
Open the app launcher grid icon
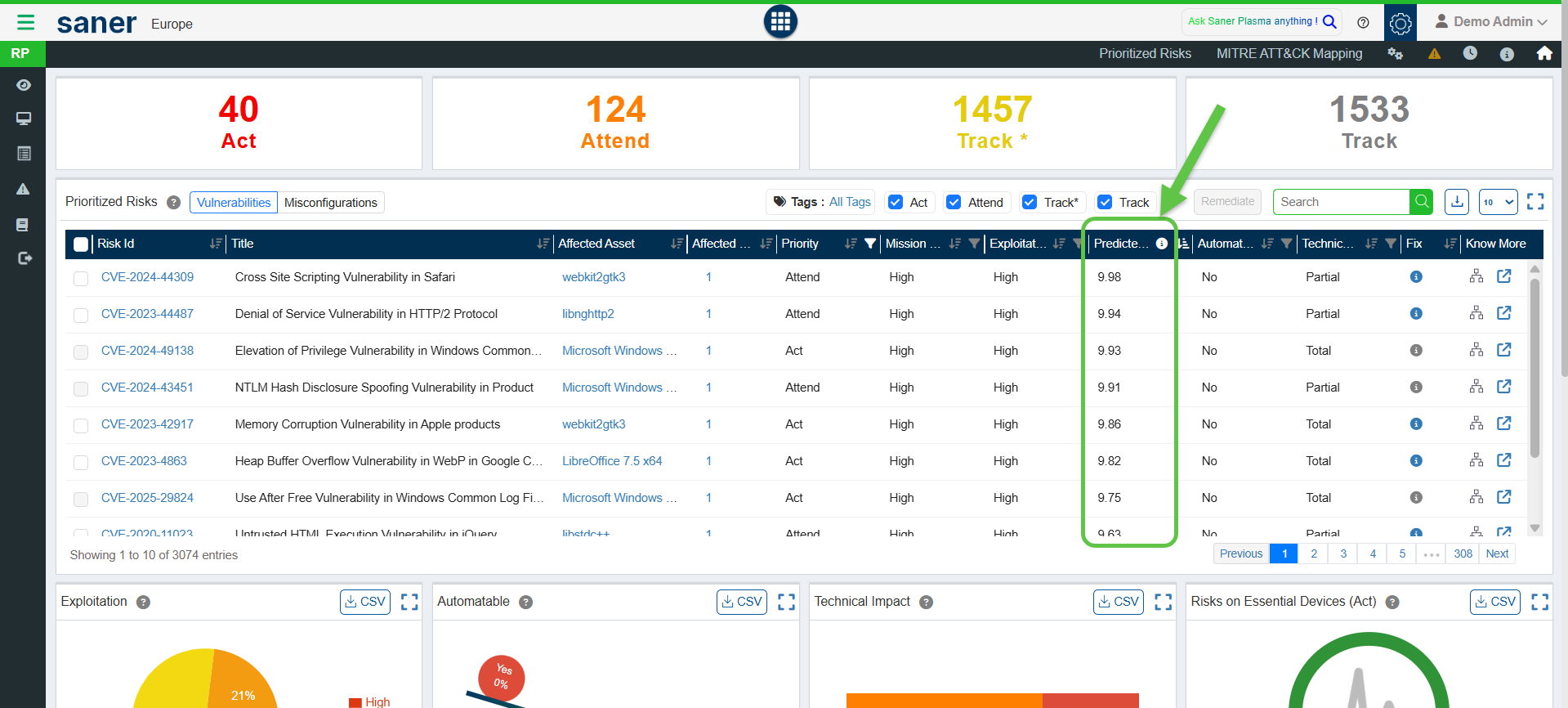(780, 22)
